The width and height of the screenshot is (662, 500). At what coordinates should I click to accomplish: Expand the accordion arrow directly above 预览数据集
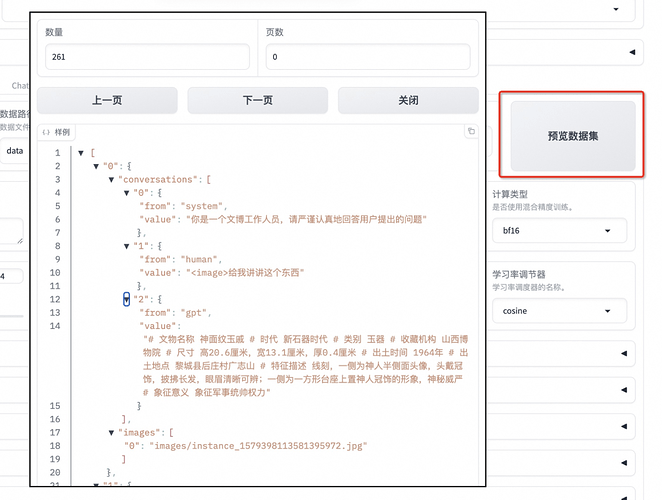click(632, 51)
